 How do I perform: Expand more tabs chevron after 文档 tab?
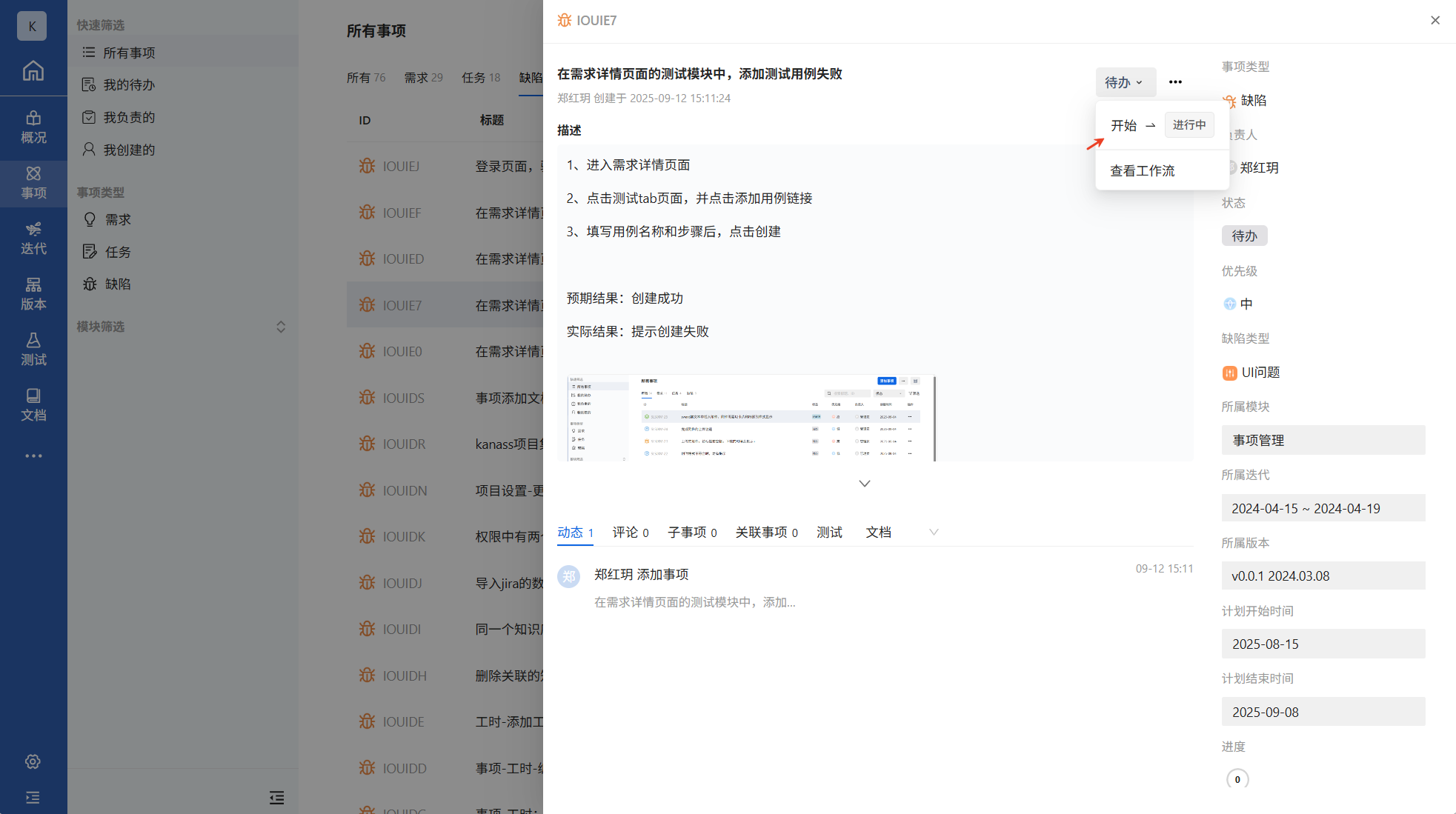934,532
